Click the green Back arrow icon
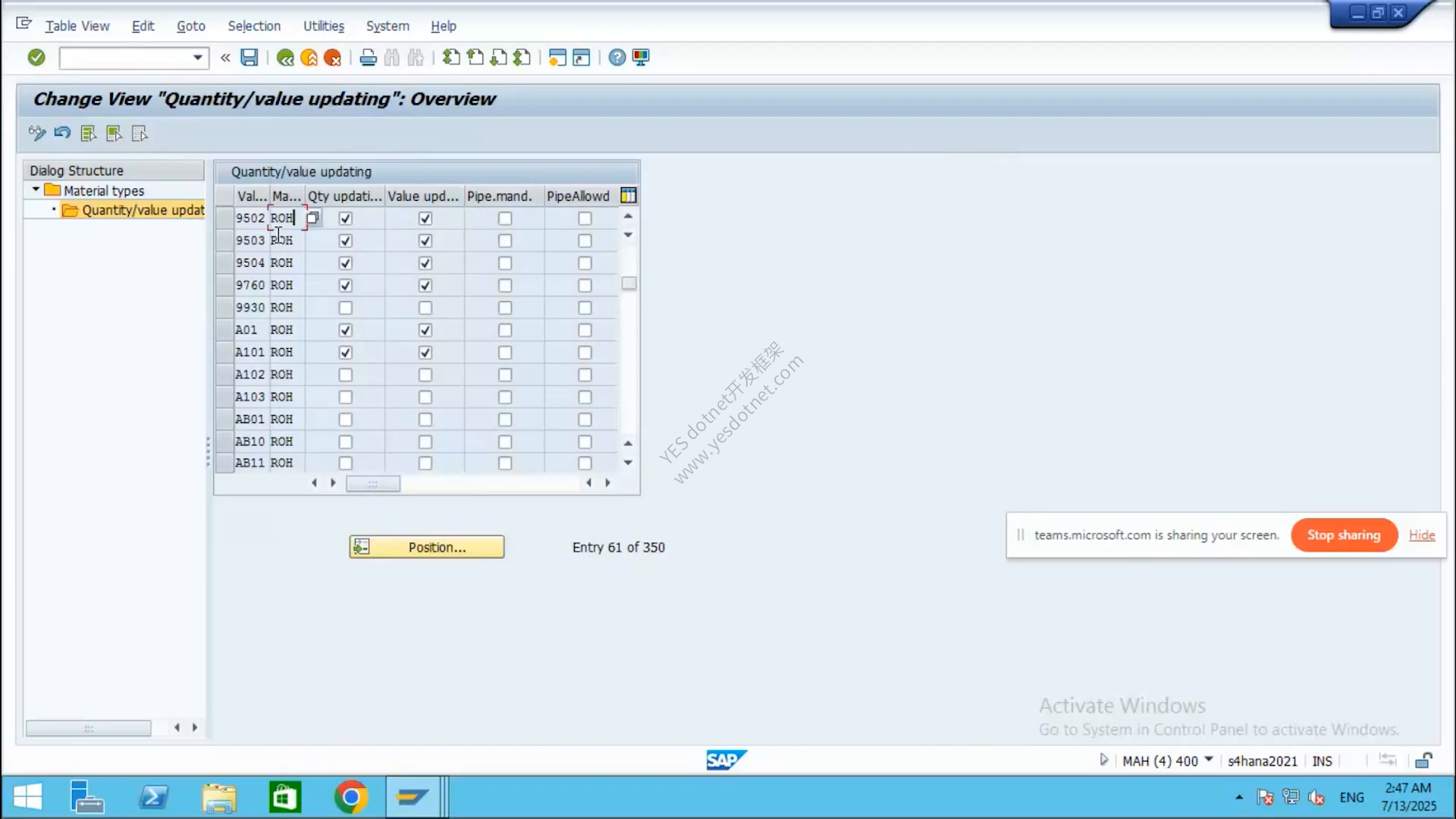The width and height of the screenshot is (1456, 819). pyautogui.click(x=285, y=58)
